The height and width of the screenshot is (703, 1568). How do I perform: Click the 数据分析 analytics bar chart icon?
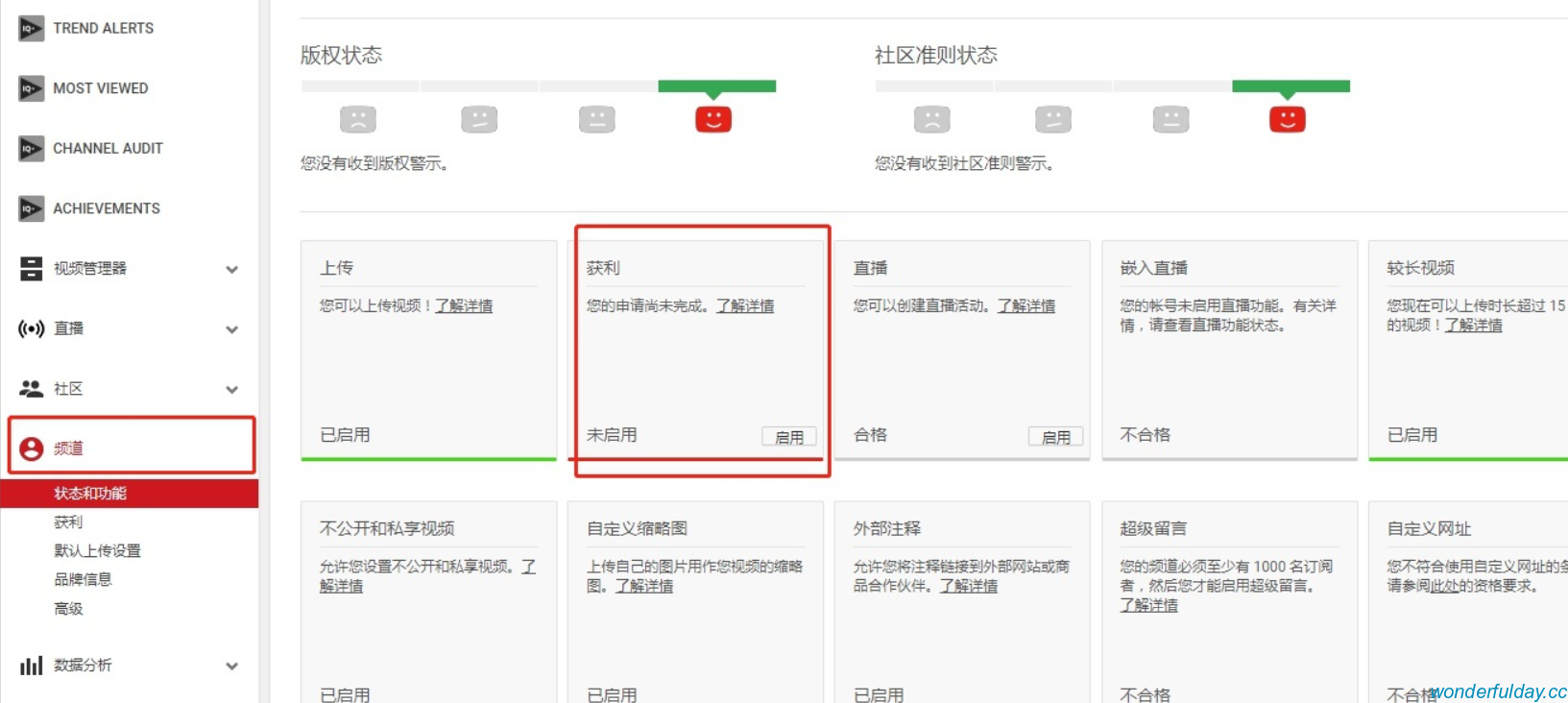point(31,666)
